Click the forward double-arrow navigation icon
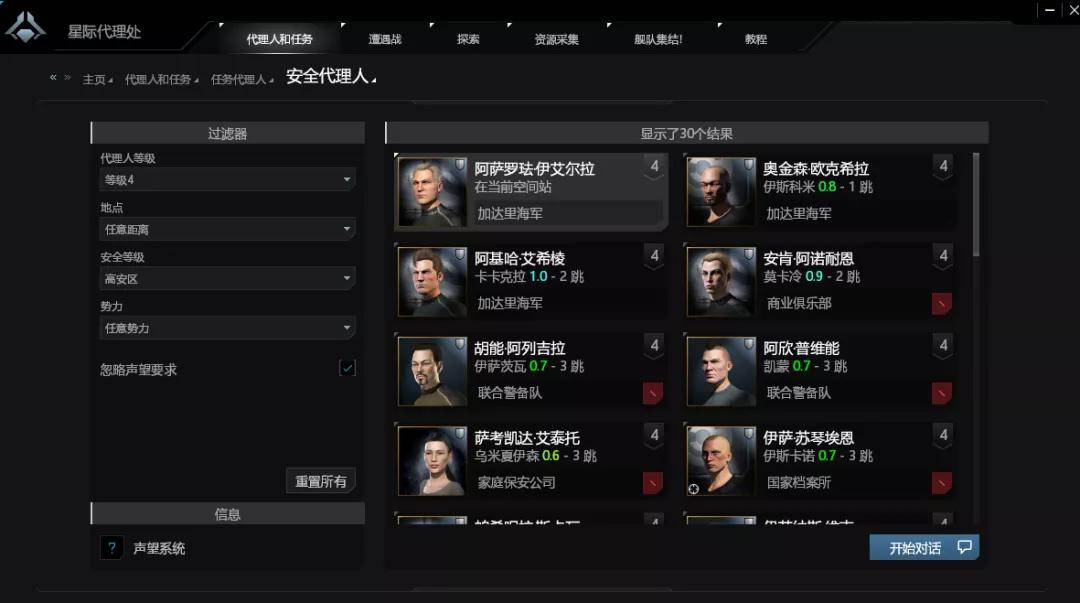Viewport: 1080px width, 603px height. [68, 77]
